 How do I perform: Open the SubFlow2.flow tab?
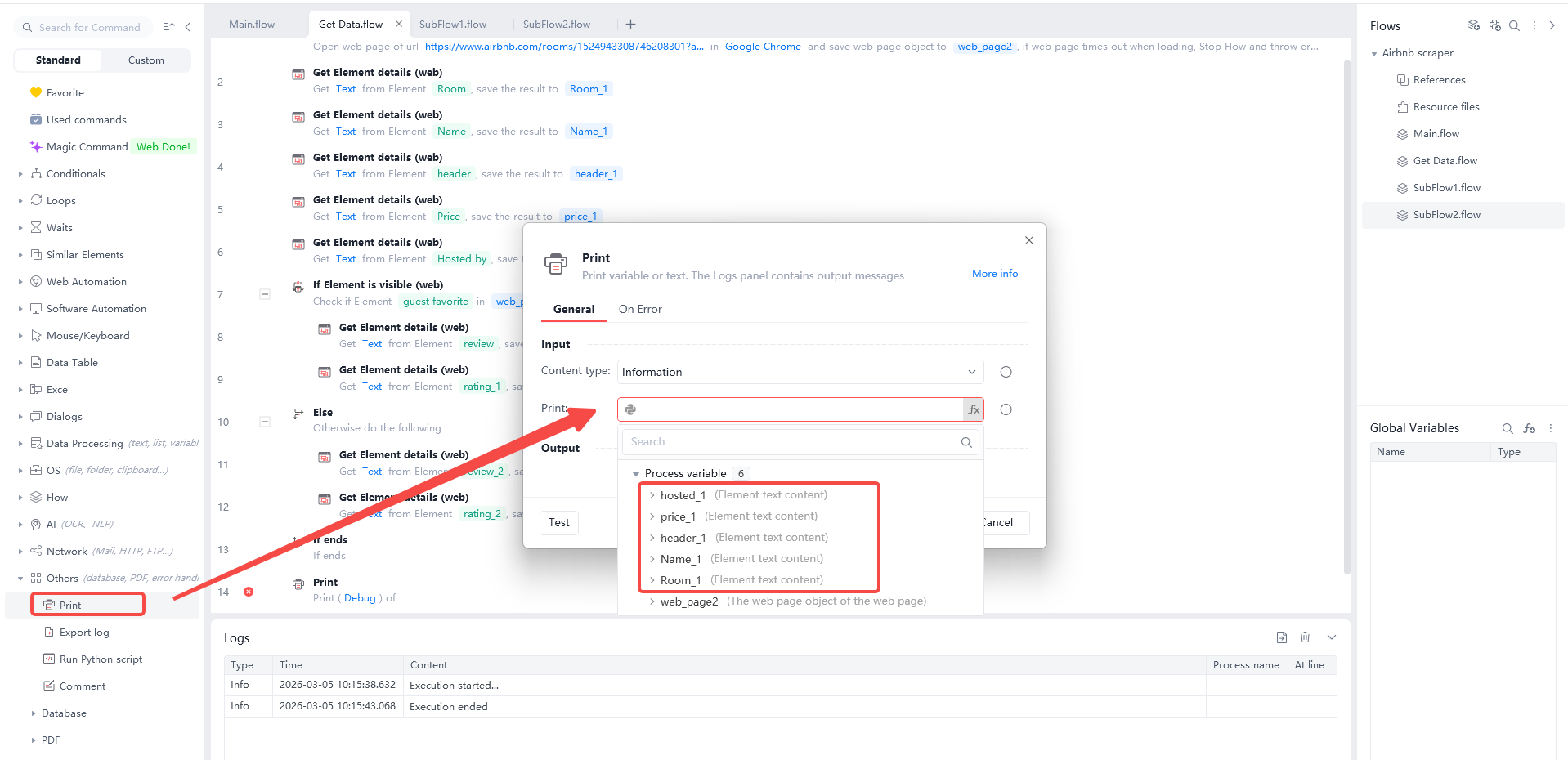[557, 24]
